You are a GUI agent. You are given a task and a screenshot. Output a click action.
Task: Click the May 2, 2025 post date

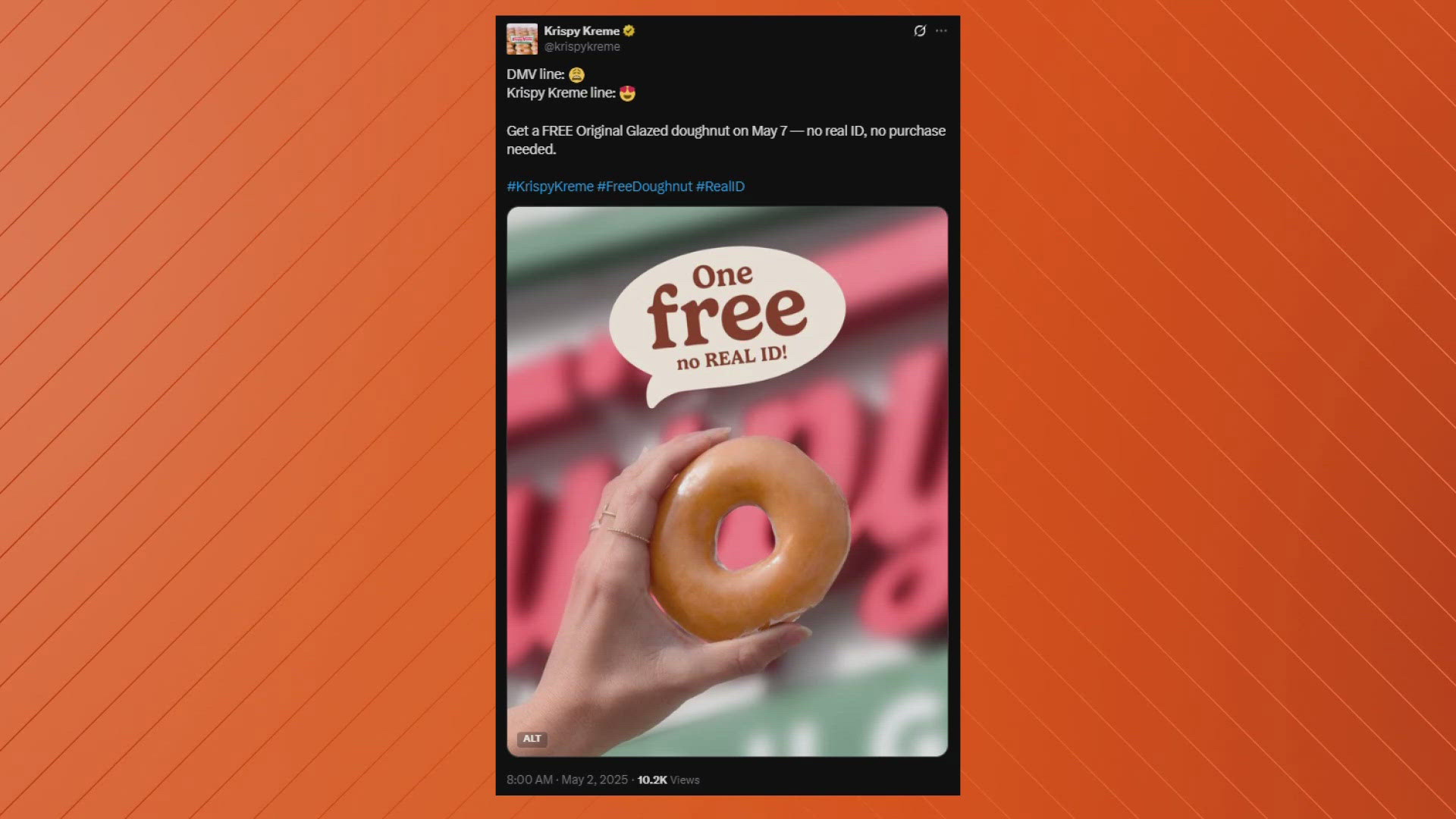point(595,780)
